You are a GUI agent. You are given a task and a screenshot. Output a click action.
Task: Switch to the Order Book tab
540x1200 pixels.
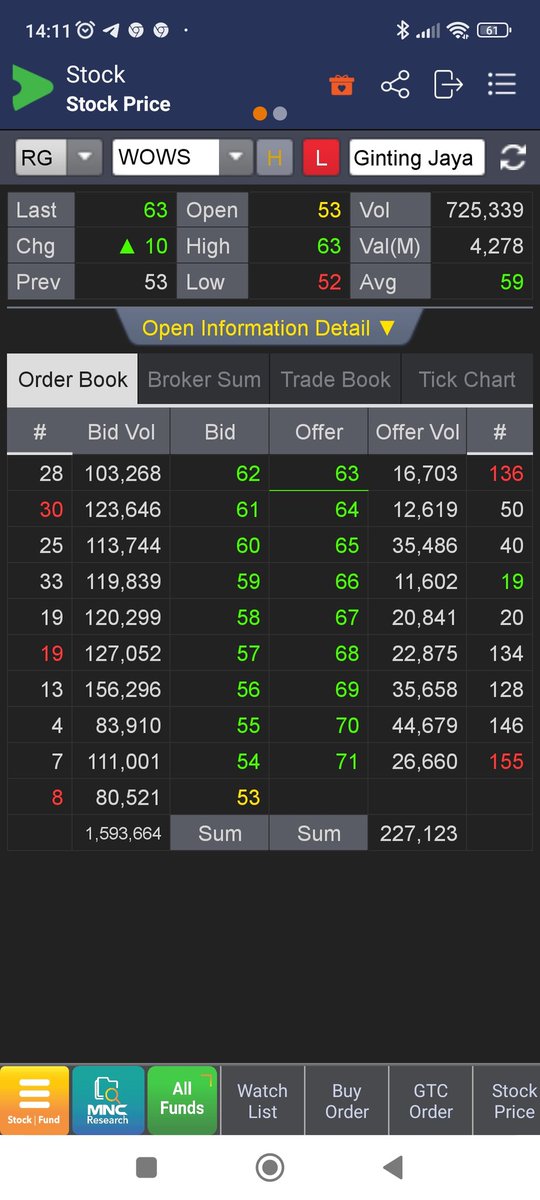pos(73,379)
